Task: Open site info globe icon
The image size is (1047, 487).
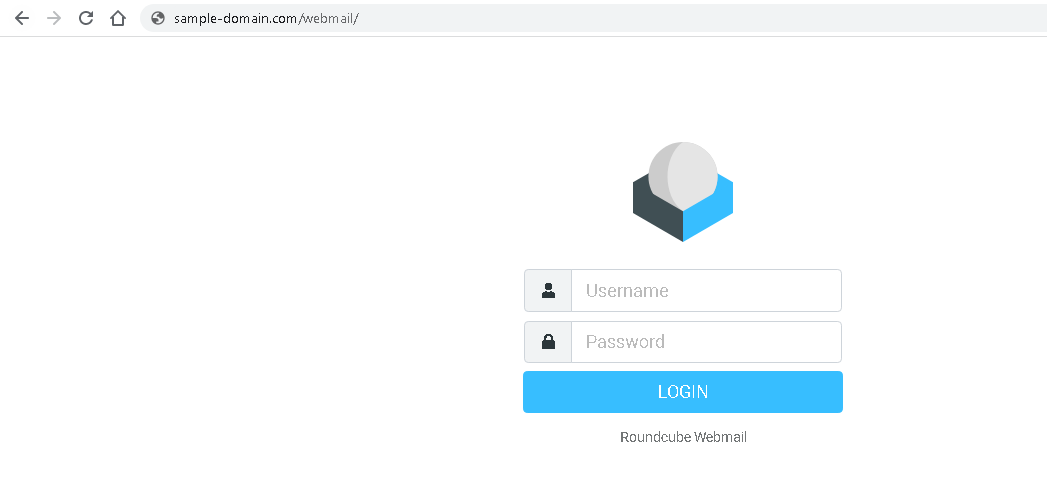Action: (x=158, y=18)
